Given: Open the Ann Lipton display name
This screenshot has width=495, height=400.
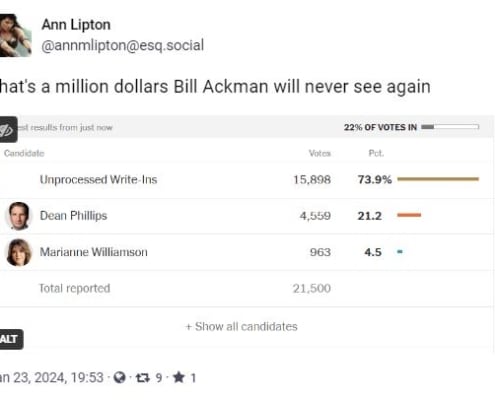Looking at the screenshot, I should 76,25.
